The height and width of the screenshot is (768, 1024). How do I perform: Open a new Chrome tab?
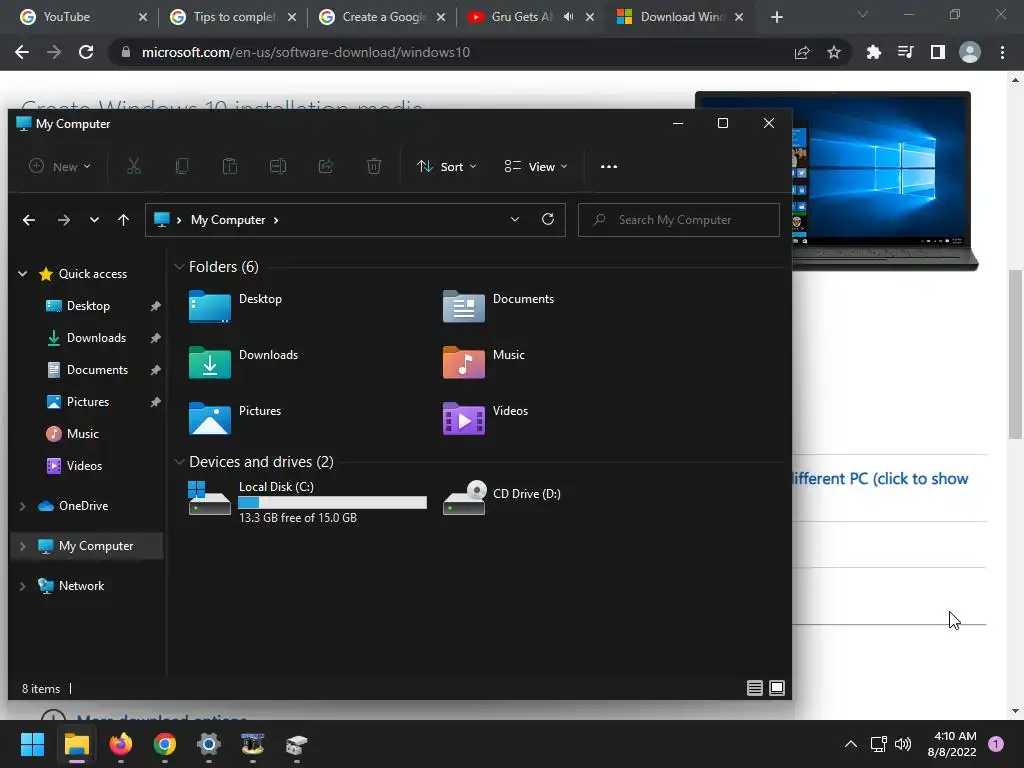point(776,17)
